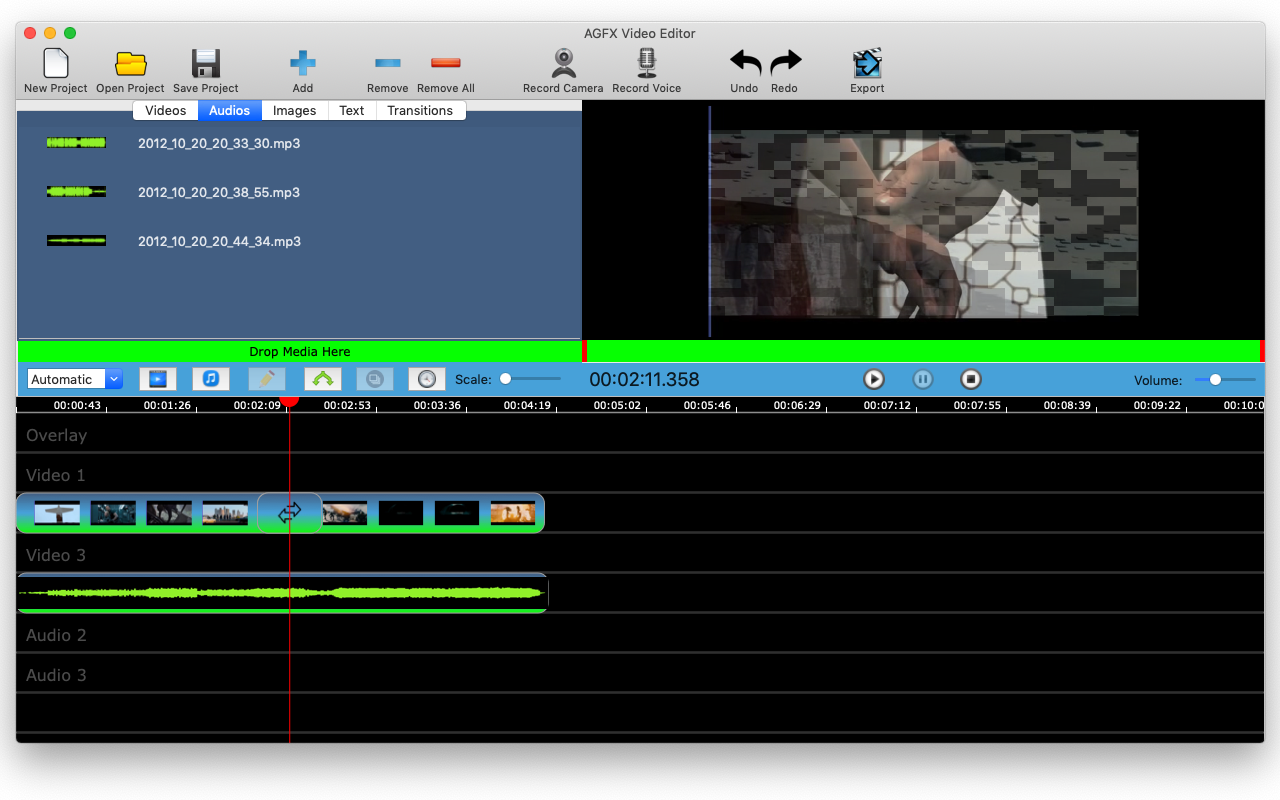Undo the last action
This screenshot has width=1280, height=800.
pos(745,63)
